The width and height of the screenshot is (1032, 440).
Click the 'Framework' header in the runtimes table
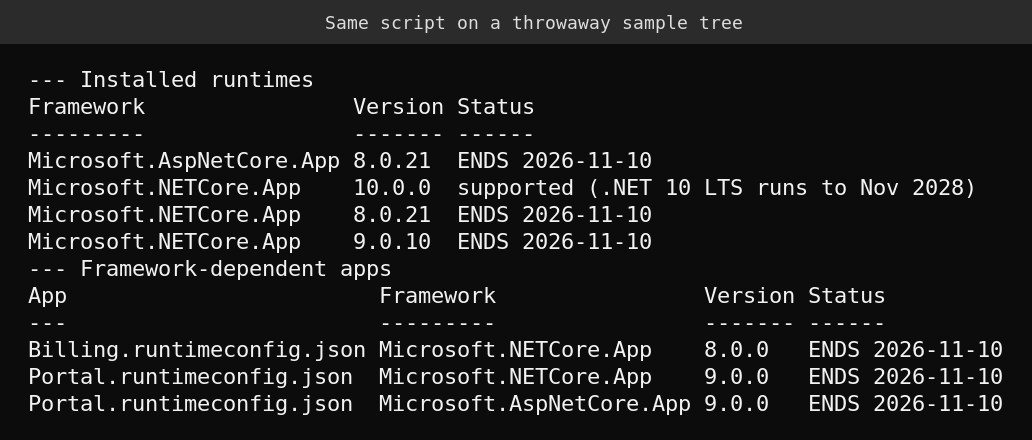[87, 107]
